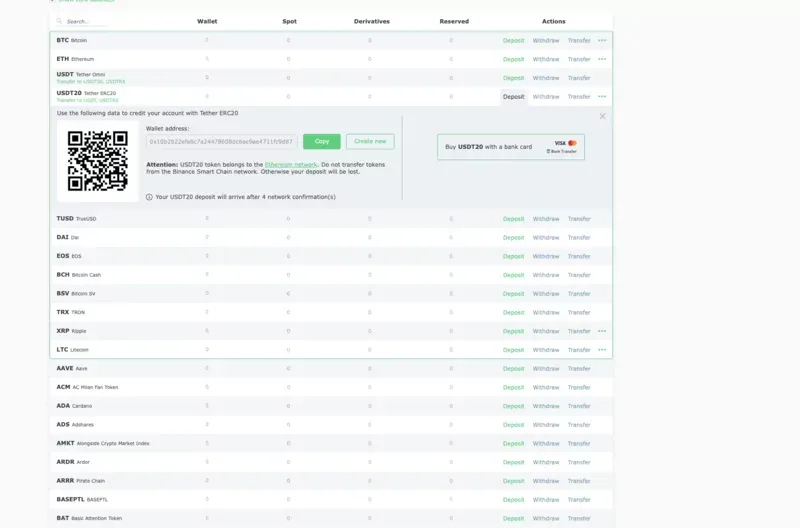Open more options for the ETH row
The width and height of the screenshot is (800, 528).
point(602,59)
